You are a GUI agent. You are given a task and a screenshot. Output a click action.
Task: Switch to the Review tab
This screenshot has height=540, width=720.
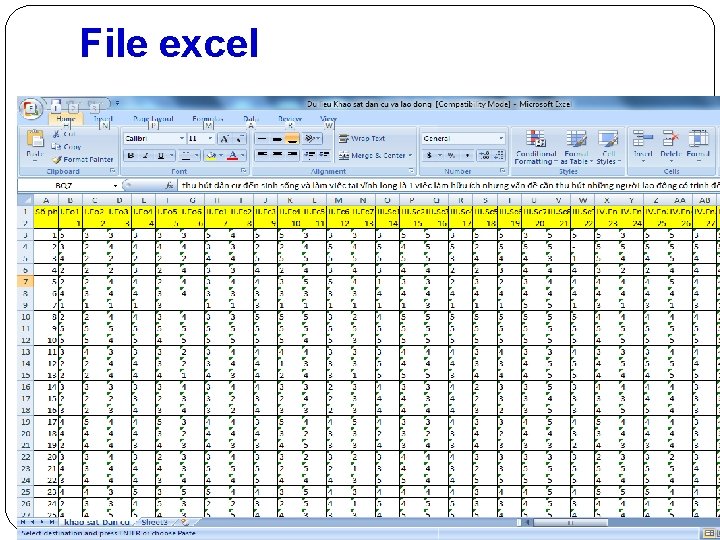point(290,119)
